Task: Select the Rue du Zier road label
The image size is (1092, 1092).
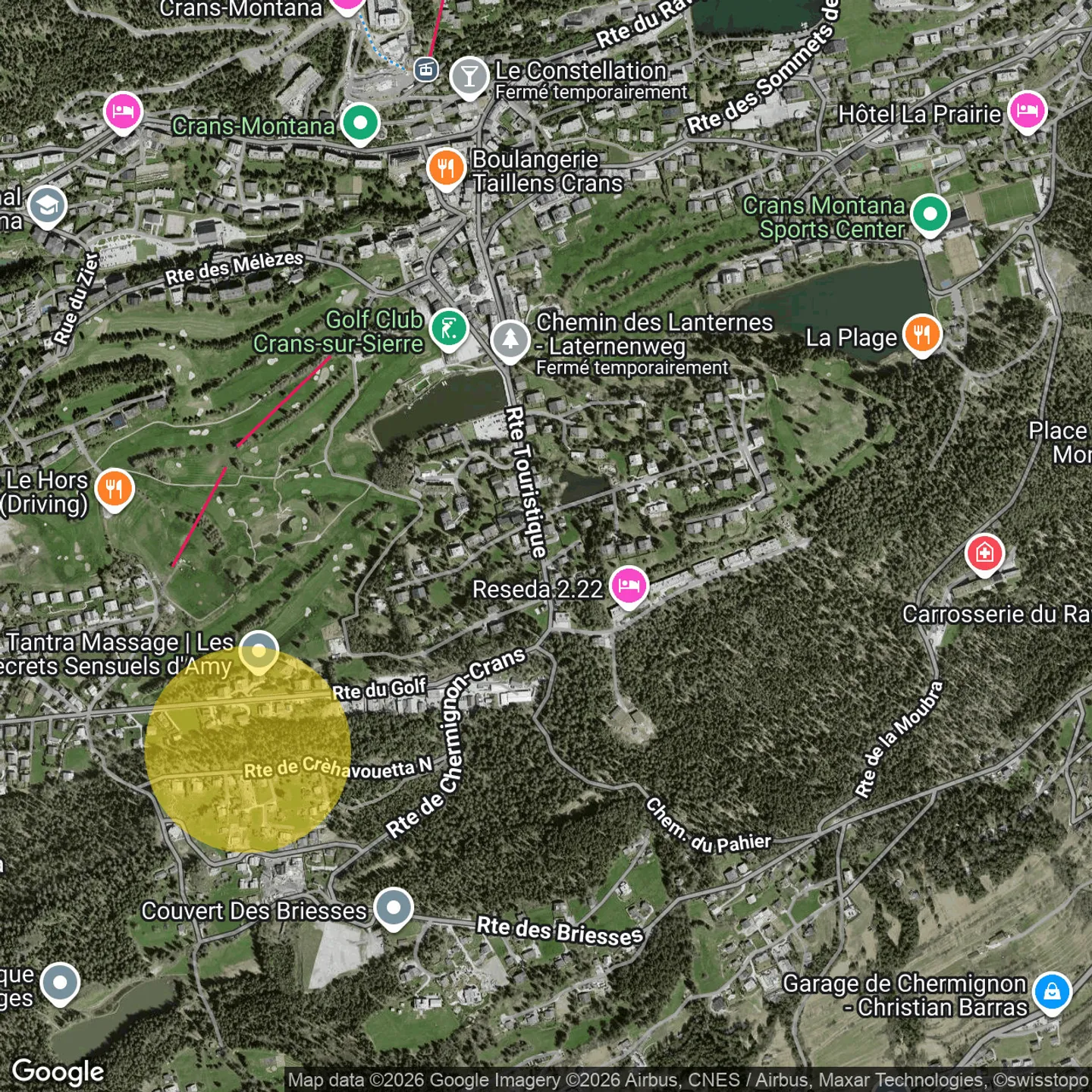Action: (77, 299)
